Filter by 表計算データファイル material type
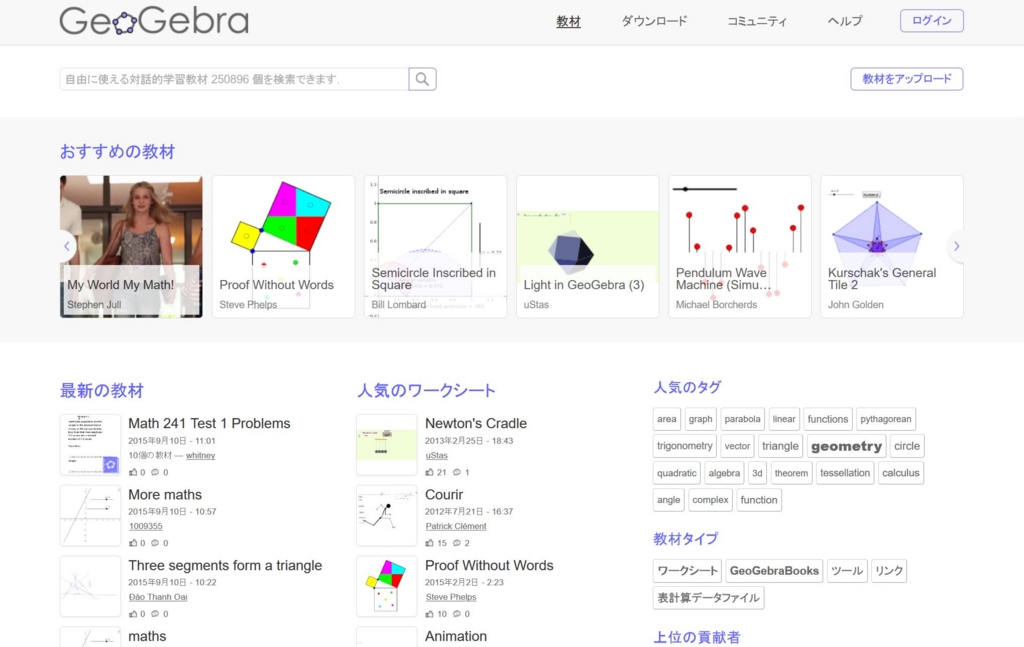Image resolution: width=1024 pixels, height=647 pixels. (x=709, y=597)
